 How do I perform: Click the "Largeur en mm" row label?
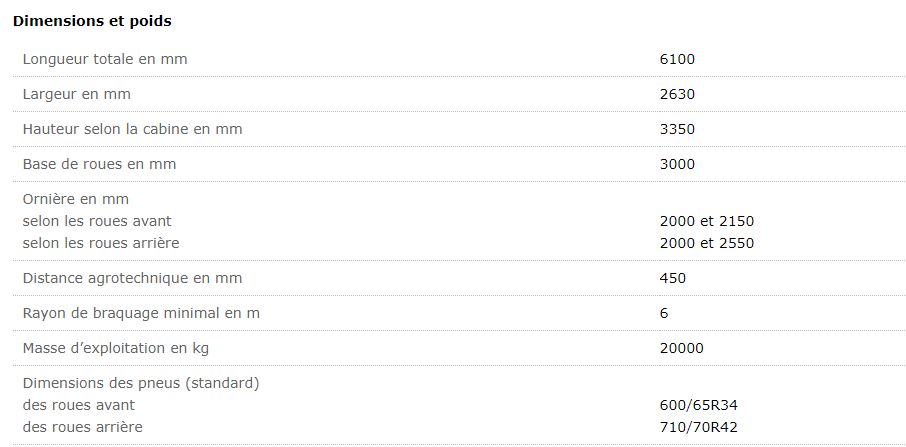(x=77, y=94)
